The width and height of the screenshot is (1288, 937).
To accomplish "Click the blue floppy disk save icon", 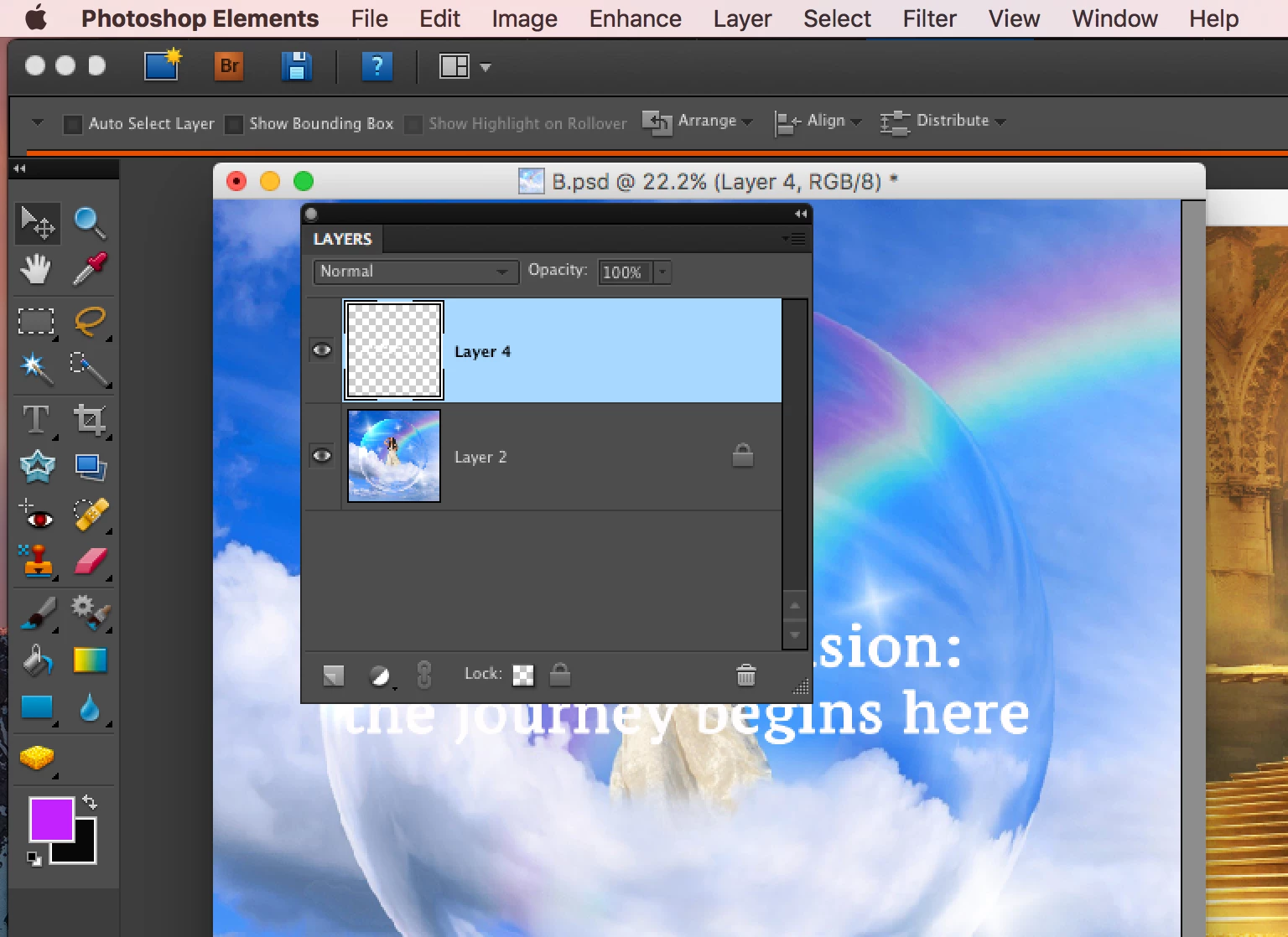I will coord(296,66).
